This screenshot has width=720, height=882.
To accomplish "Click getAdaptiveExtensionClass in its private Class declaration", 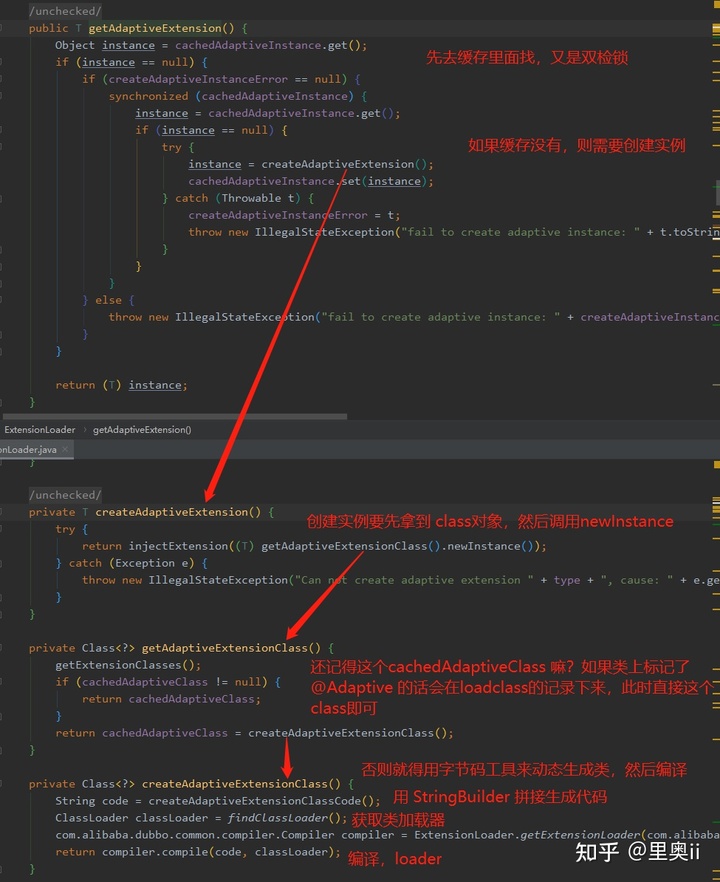I will pos(224,648).
